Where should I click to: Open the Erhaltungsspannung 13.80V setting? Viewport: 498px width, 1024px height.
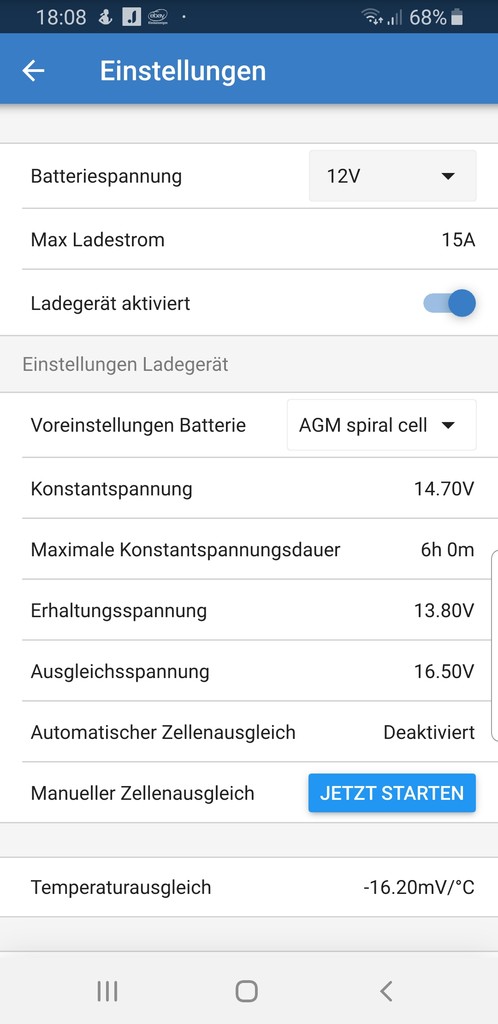[249, 611]
